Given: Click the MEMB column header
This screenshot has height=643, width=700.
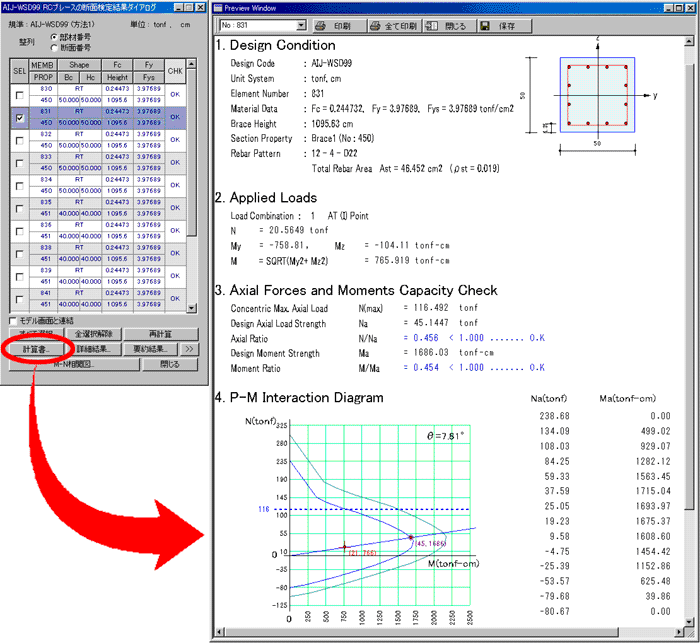Looking at the screenshot, I should pyautogui.click(x=43, y=65).
